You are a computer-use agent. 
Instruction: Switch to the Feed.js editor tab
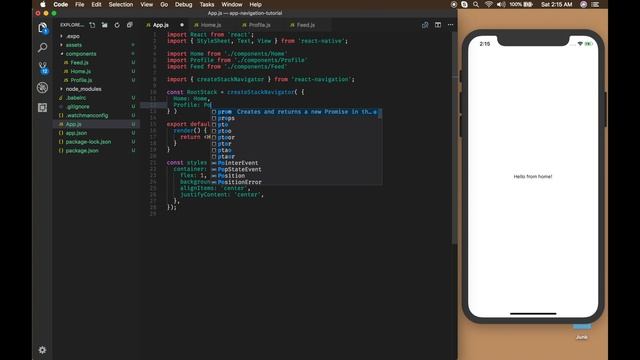tap(306, 25)
